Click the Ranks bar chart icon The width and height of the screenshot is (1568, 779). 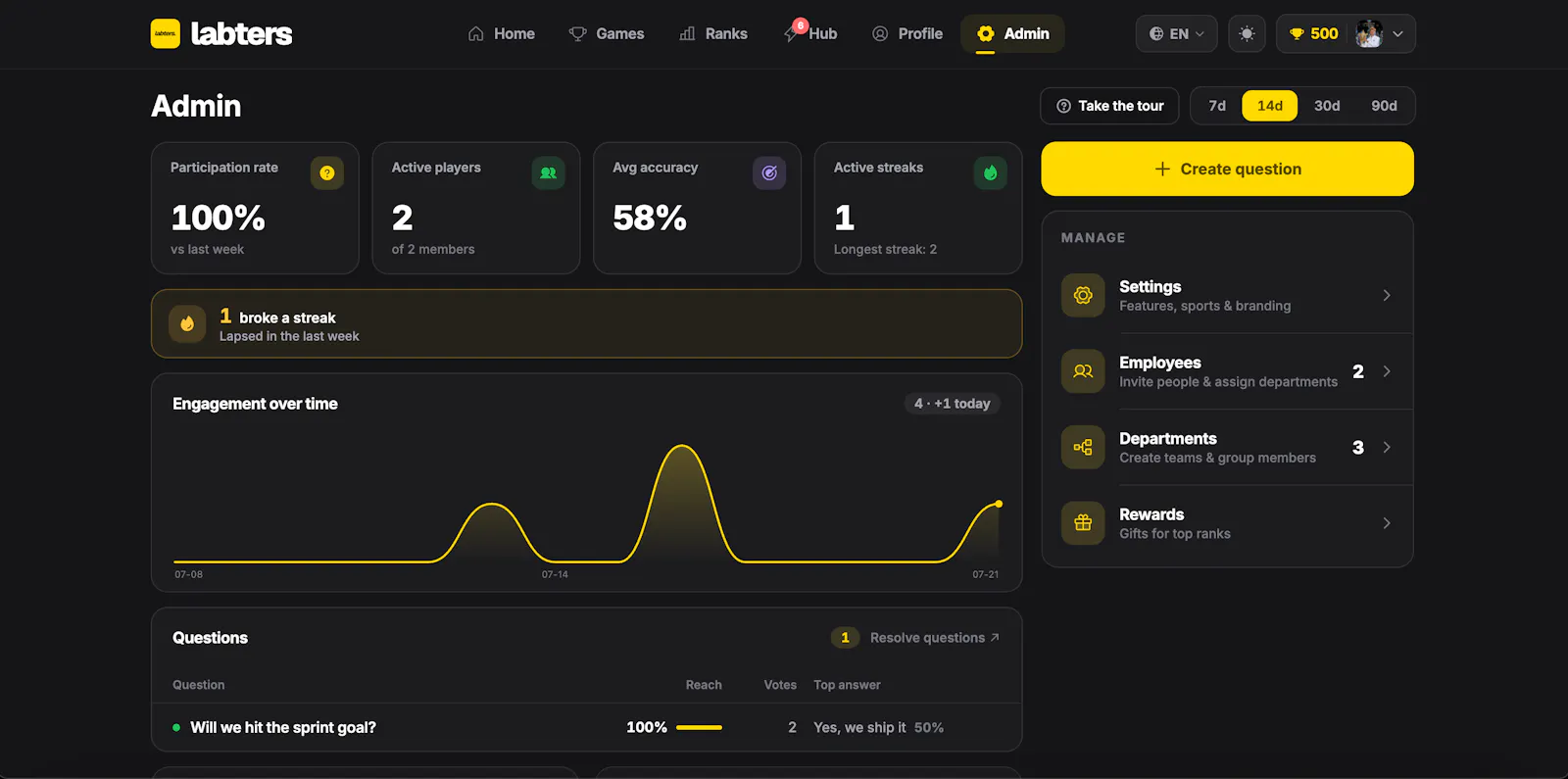pos(687,33)
